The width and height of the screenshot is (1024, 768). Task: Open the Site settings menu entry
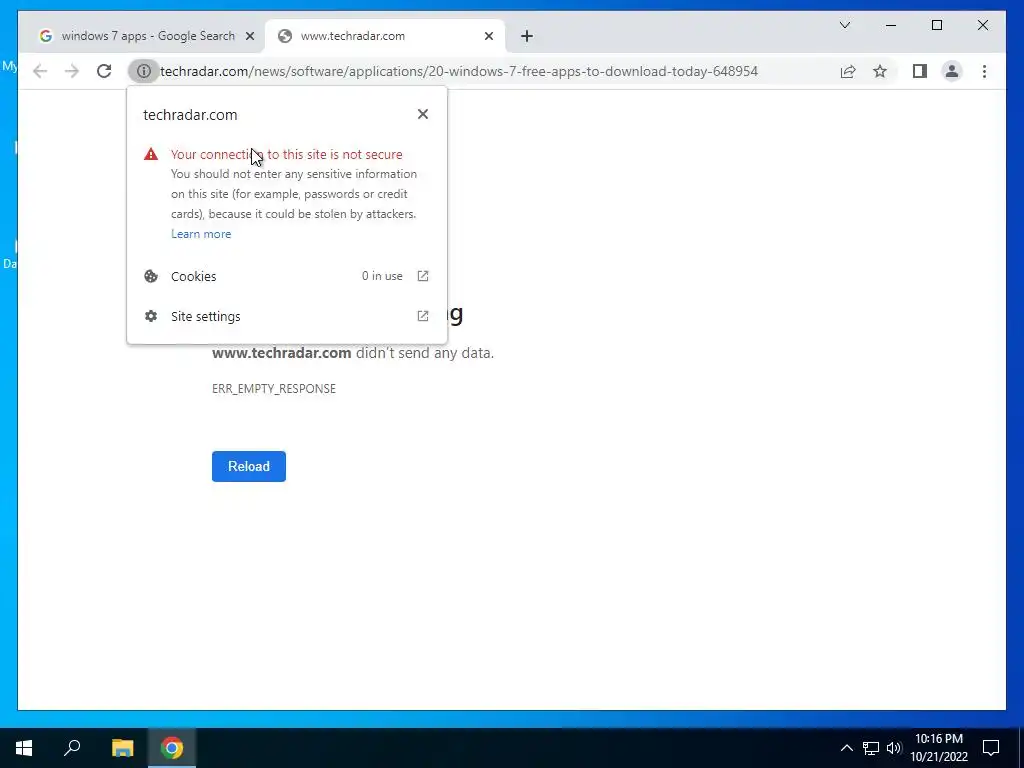[287, 316]
